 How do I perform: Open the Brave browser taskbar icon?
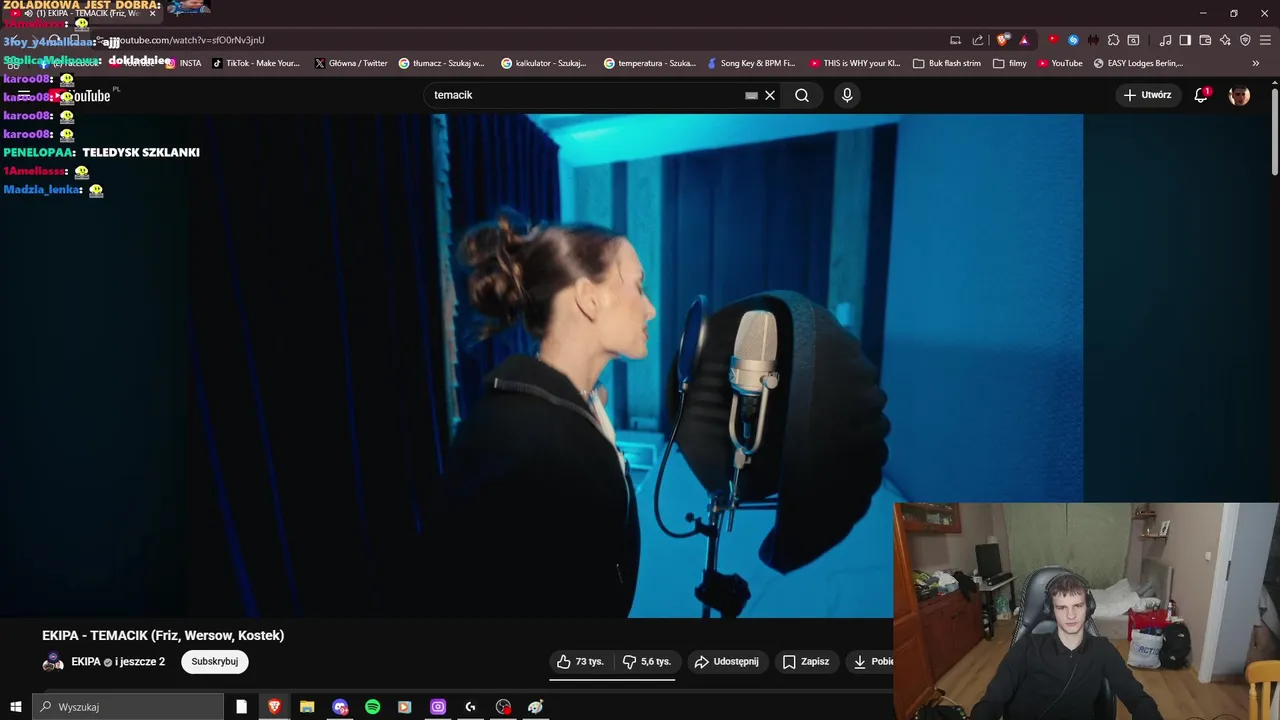[x=274, y=707]
